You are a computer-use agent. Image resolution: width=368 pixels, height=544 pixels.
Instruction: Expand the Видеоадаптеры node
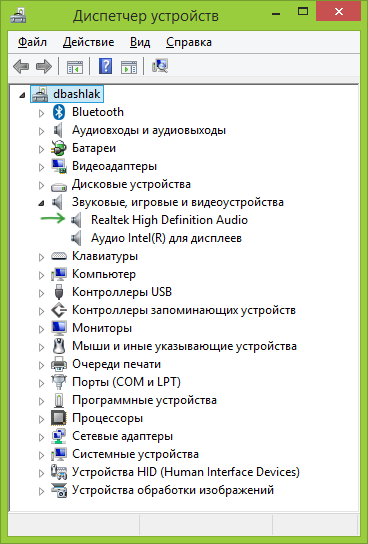(x=41, y=167)
